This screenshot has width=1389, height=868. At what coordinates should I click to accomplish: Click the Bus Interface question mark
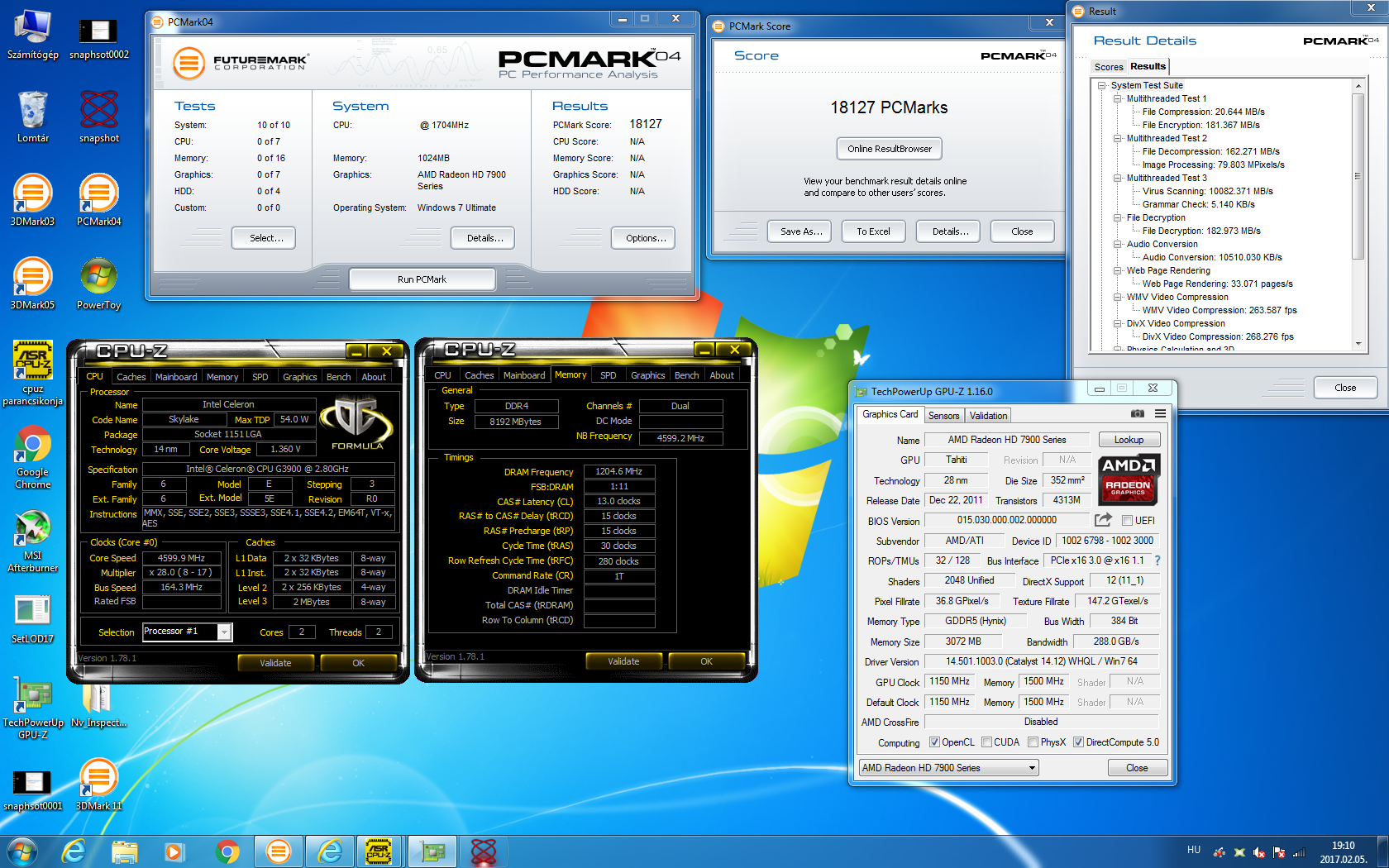(x=1157, y=560)
